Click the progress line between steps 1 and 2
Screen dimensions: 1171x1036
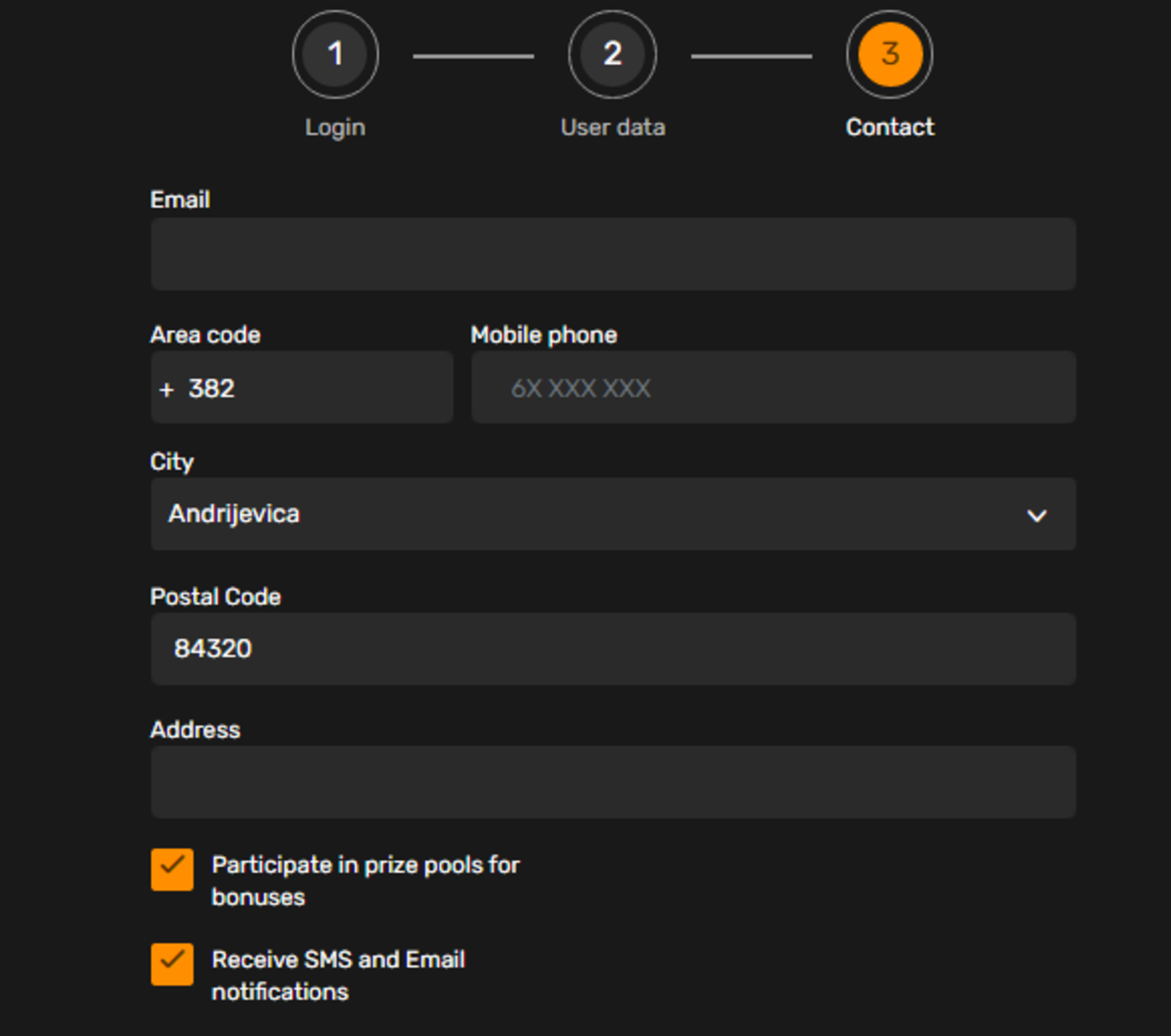click(473, 56)
